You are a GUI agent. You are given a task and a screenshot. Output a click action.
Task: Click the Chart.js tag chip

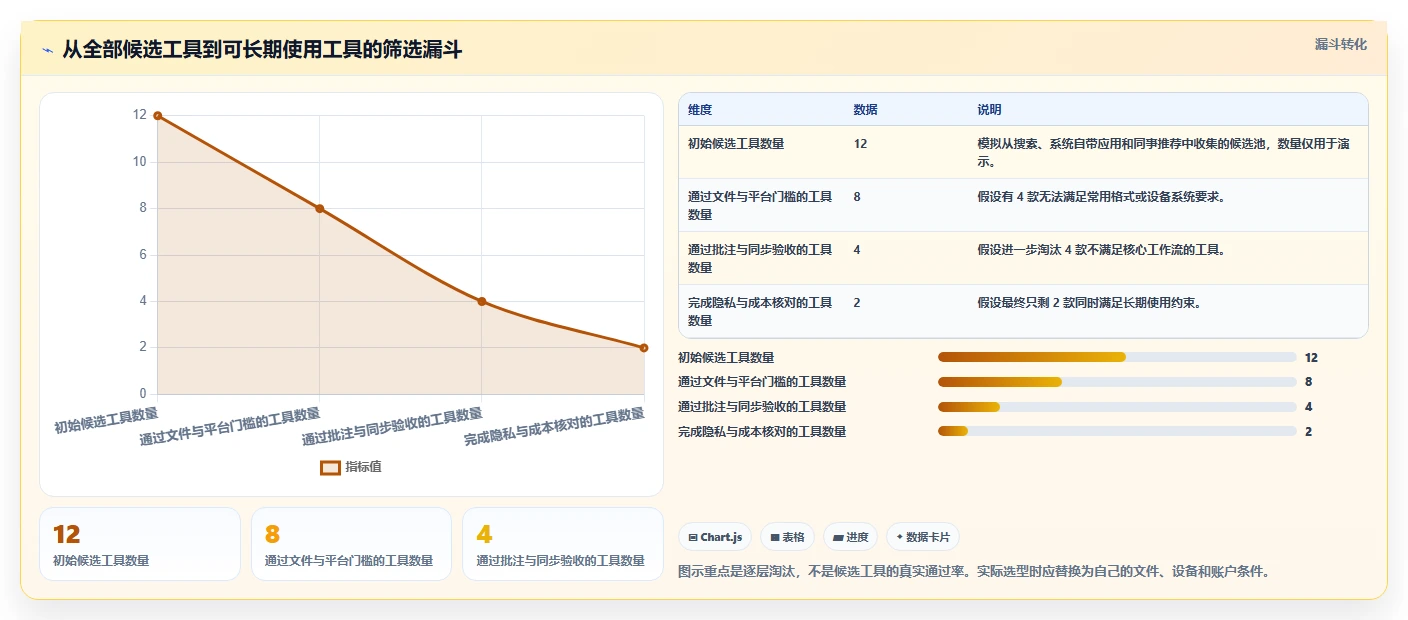point(715,537)
